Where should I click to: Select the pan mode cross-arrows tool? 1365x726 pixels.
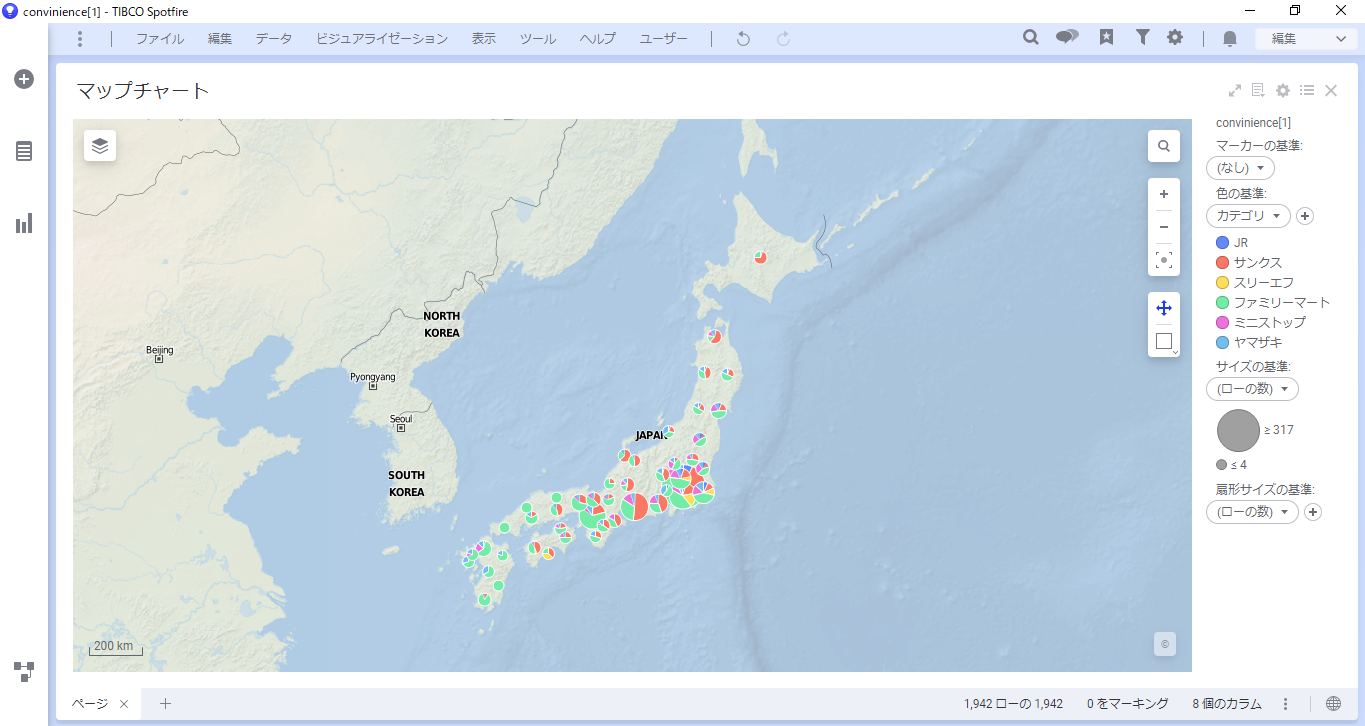(x=1164, y=308)
